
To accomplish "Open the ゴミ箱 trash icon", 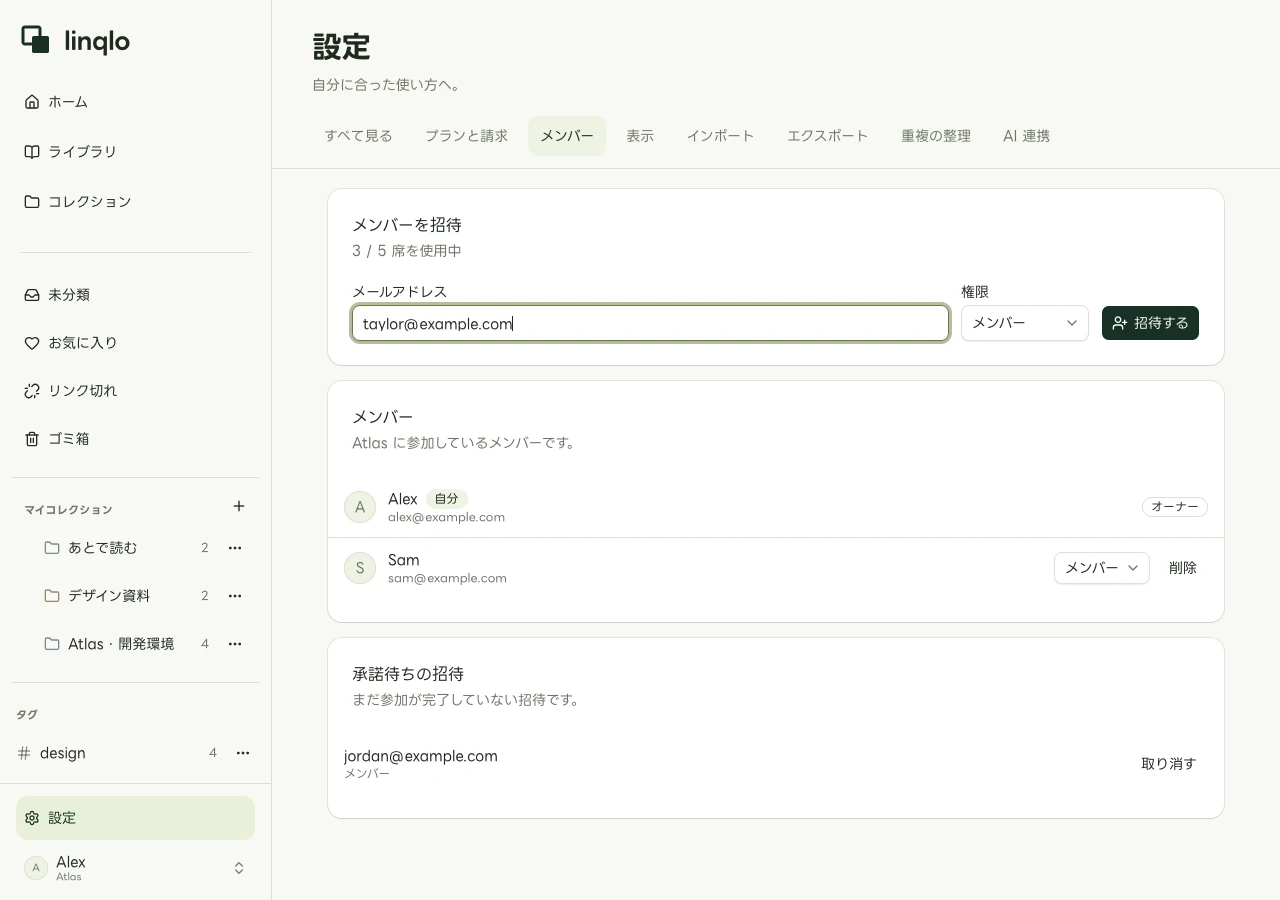I will (x=32, y=439).
